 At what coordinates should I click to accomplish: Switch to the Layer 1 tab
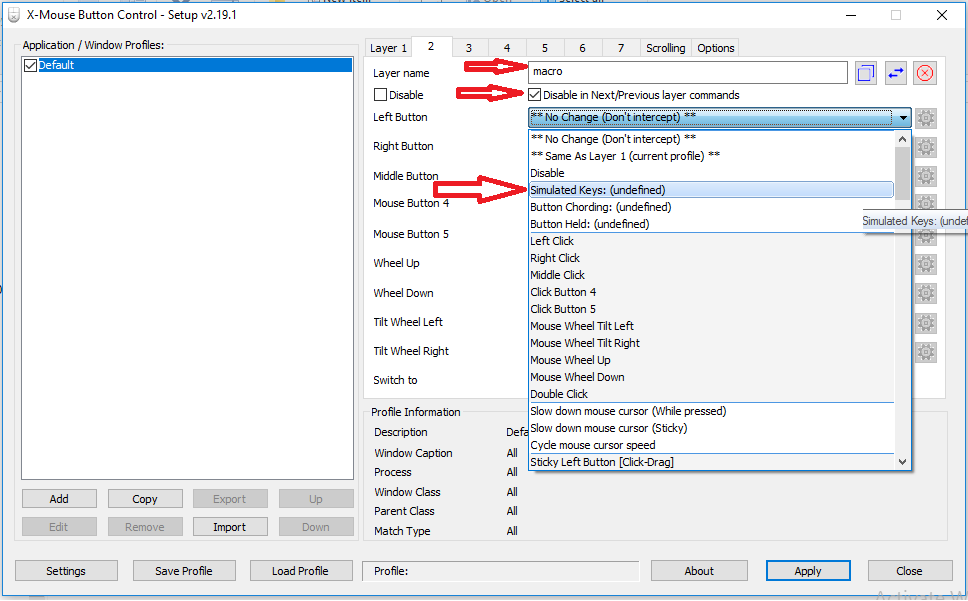point(388,48)
